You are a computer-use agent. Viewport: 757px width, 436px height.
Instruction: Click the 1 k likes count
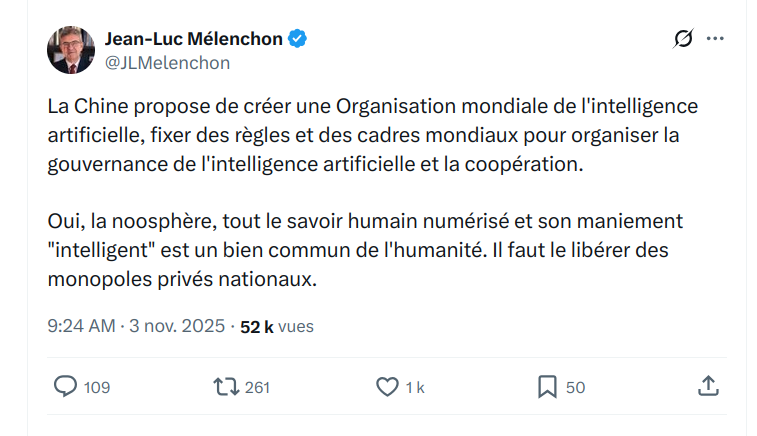415,388
